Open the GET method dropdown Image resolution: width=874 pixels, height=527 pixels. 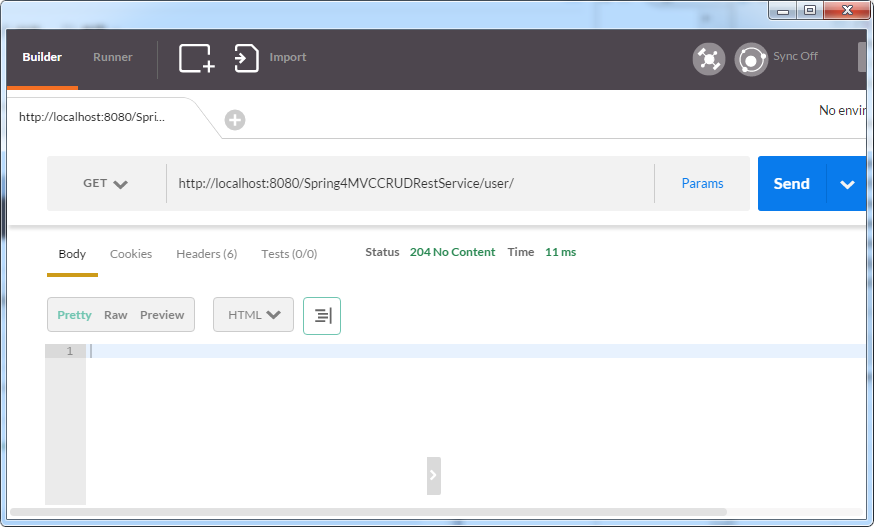[x=105, y=183]
